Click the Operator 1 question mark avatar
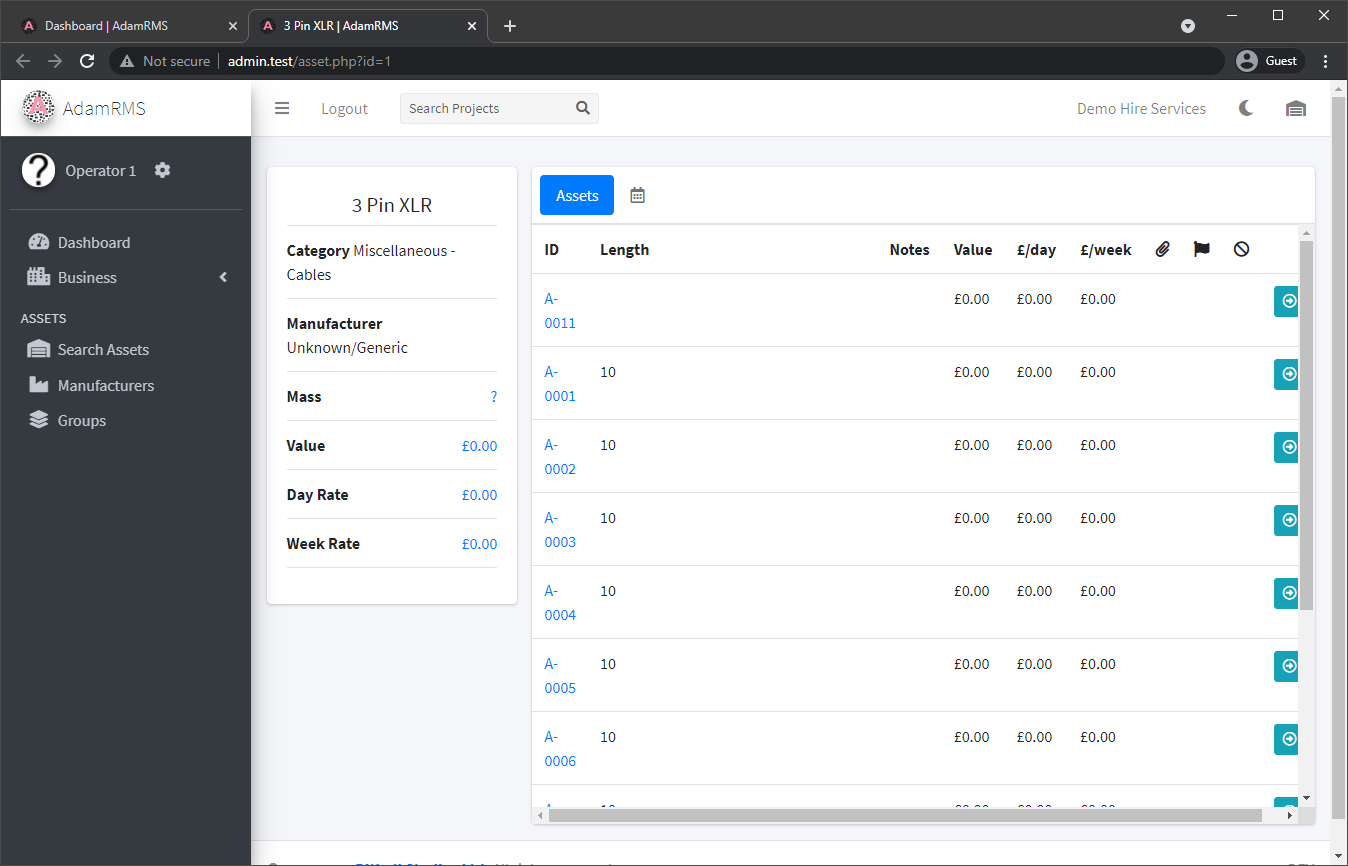This screenshot has height=866, width=1348. (38, 170)
